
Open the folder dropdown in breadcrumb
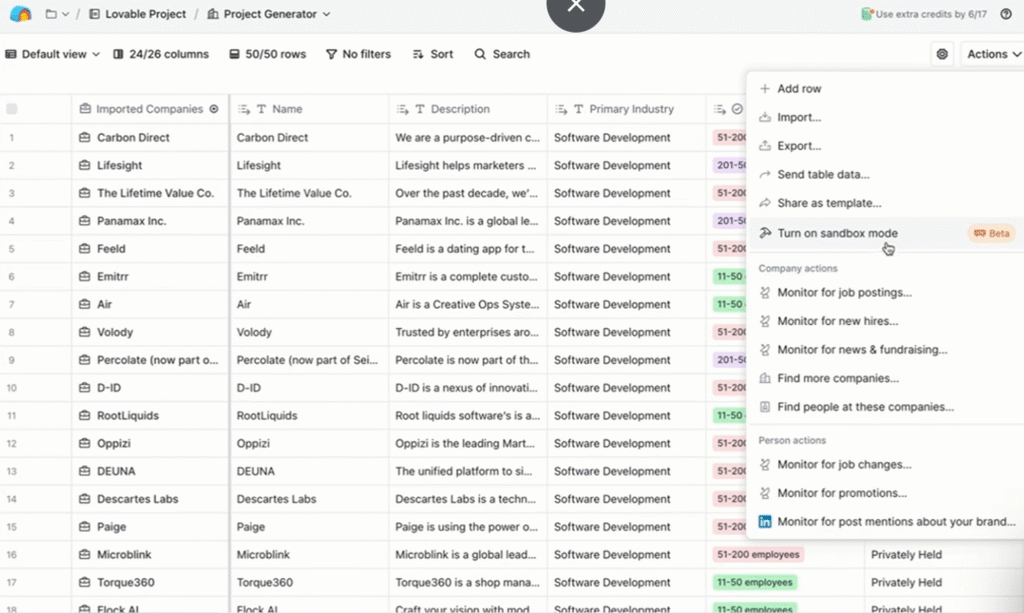point(57,14)
